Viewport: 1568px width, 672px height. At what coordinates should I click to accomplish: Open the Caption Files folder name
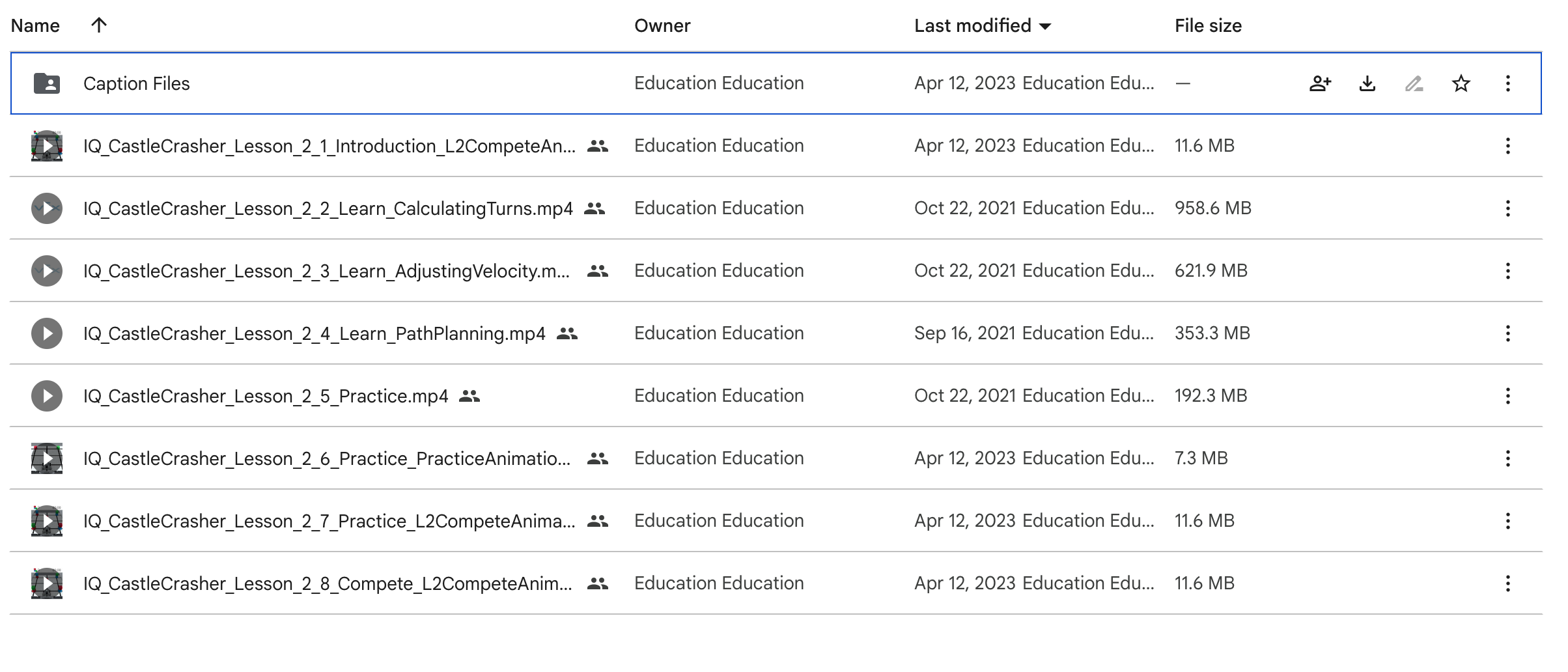(137, 83)
